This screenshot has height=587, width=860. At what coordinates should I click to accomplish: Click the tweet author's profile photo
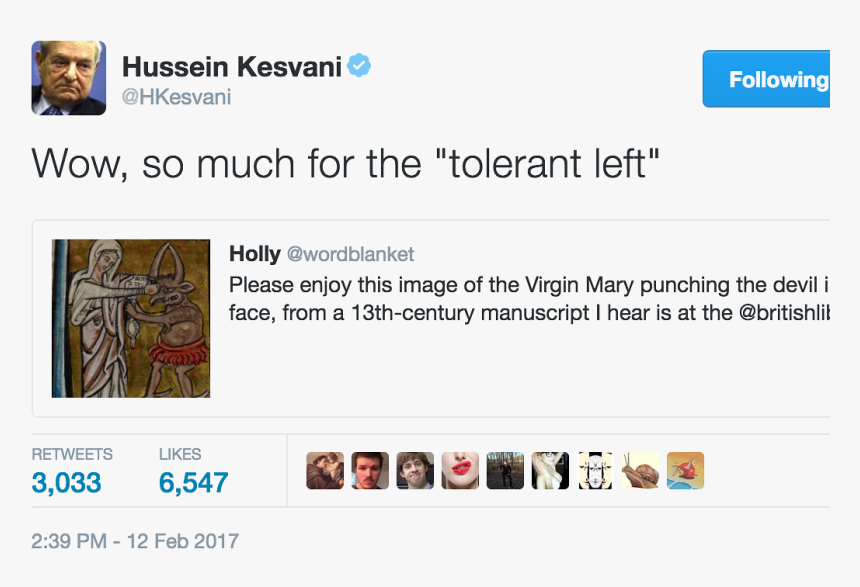68,78
